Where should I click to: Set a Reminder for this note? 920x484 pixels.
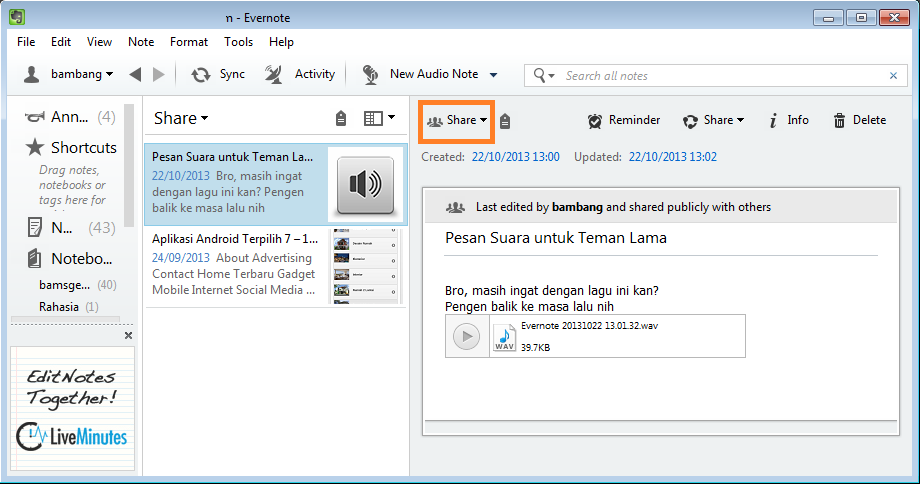624,120
